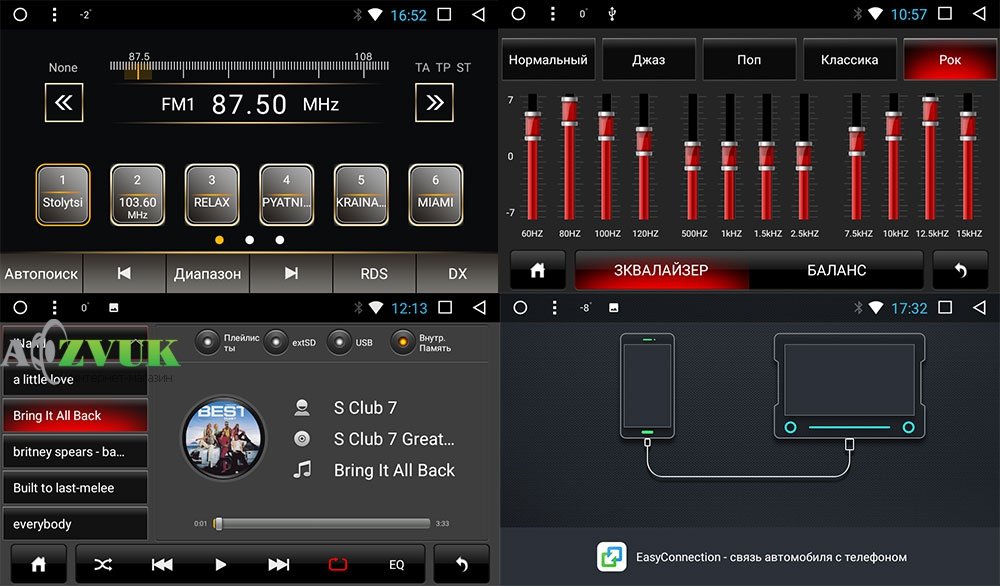Viewport: 1000px width, 586px height.
Task: Select radio preset 5 KRAINA...
Action: coord(361,195)
